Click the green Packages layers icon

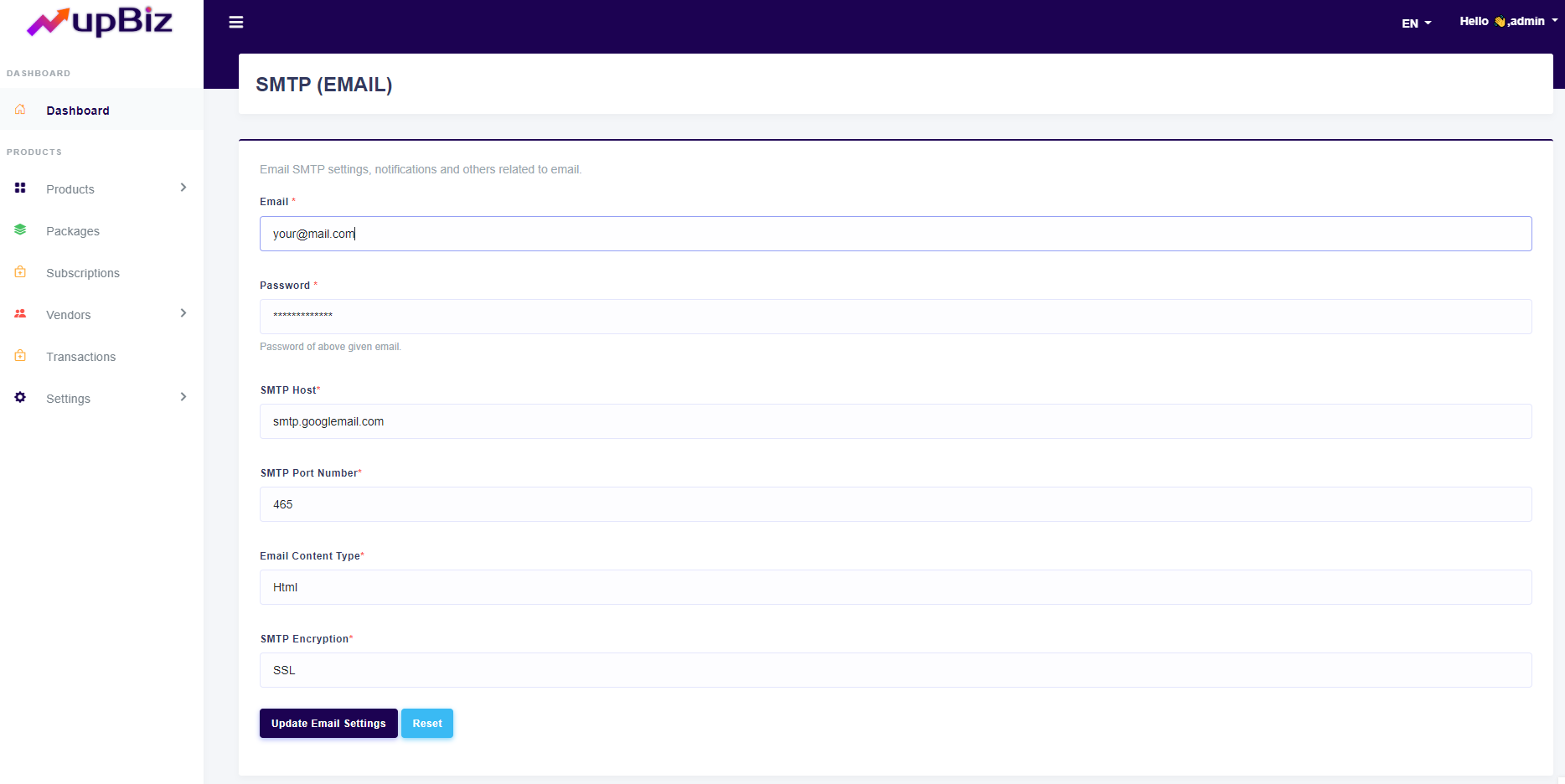[20, 230]
